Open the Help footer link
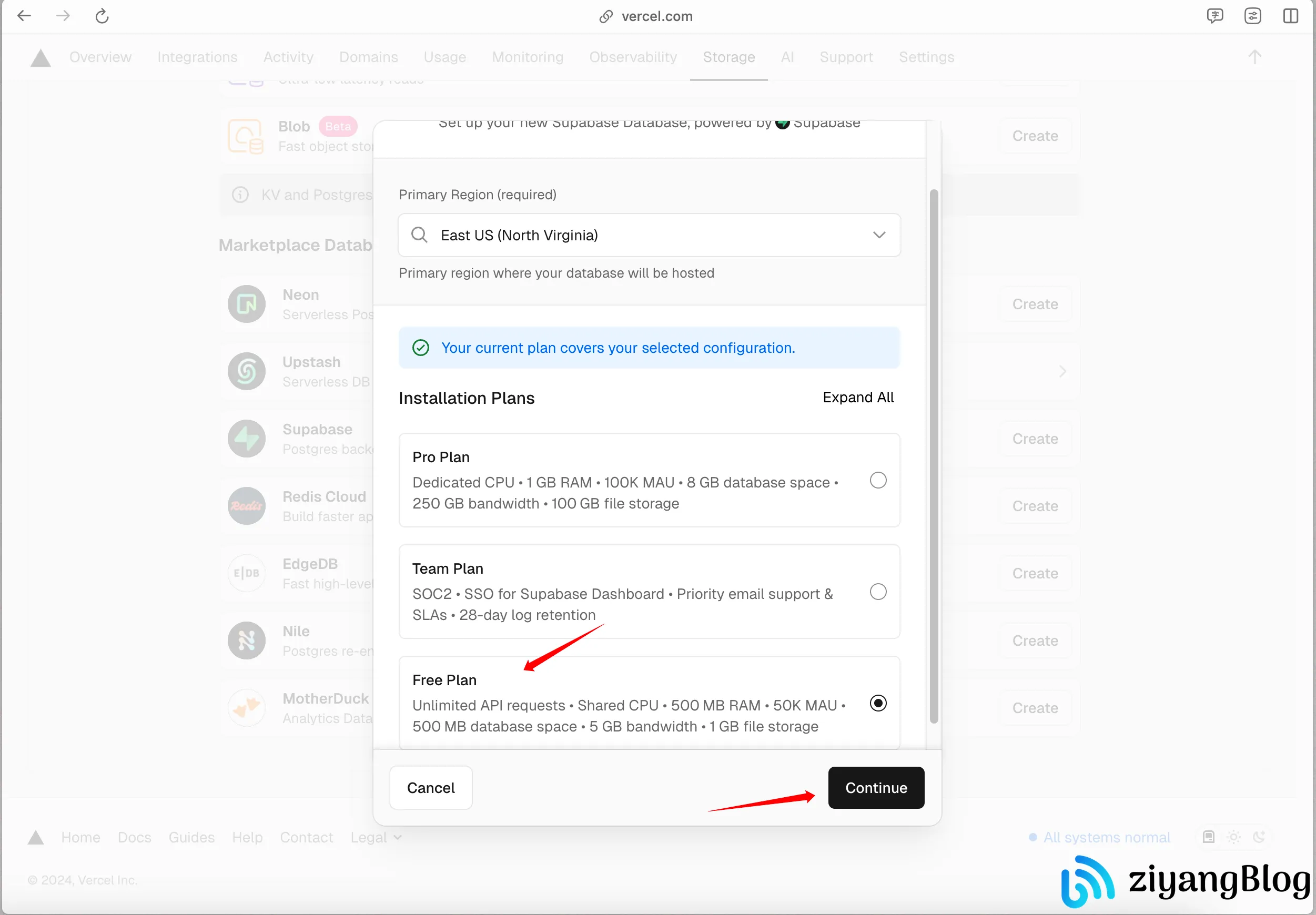The height and width of the screenshot is (915, 1316). 247,838
